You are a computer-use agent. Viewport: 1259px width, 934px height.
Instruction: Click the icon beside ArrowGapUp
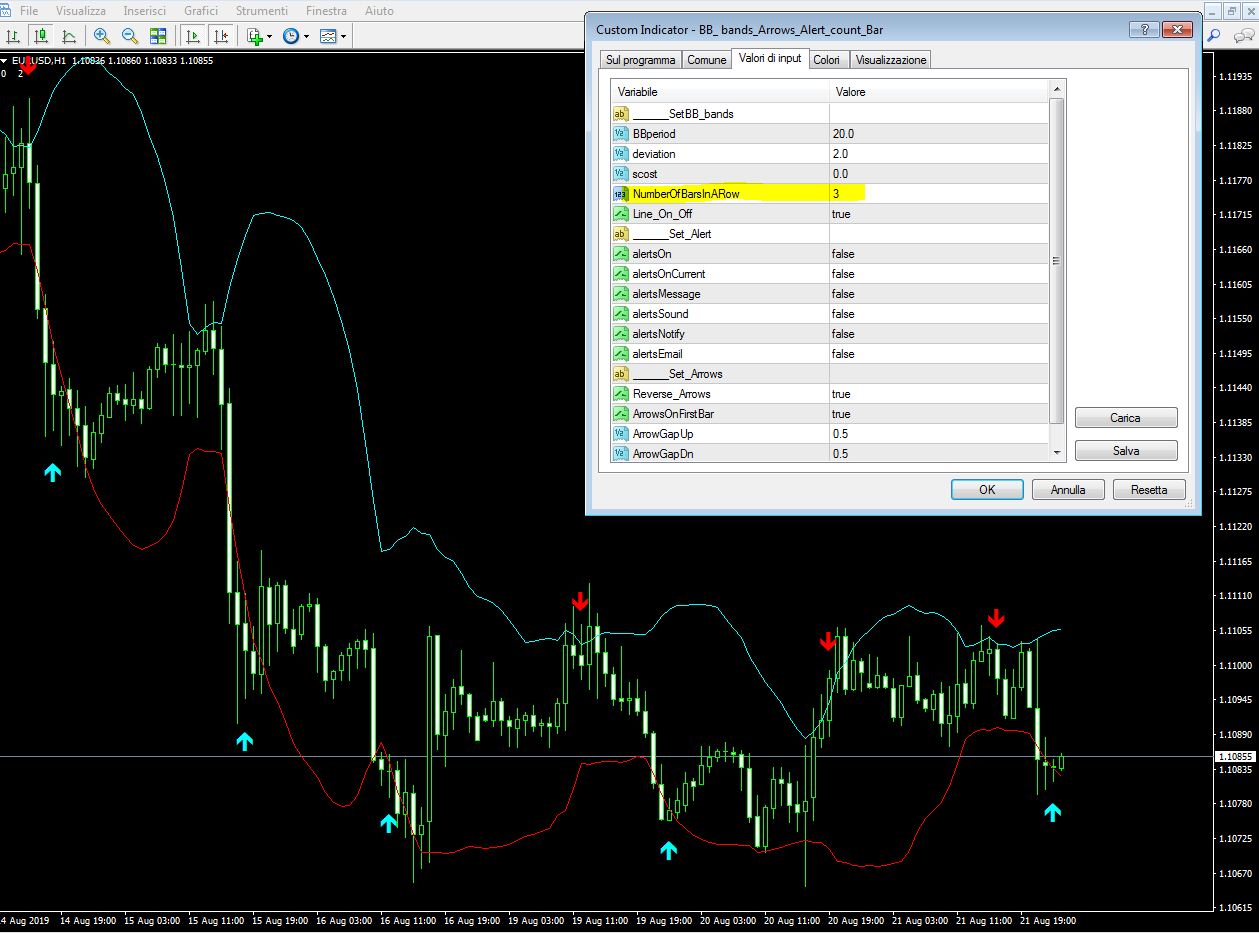click(x=620, y=434)
